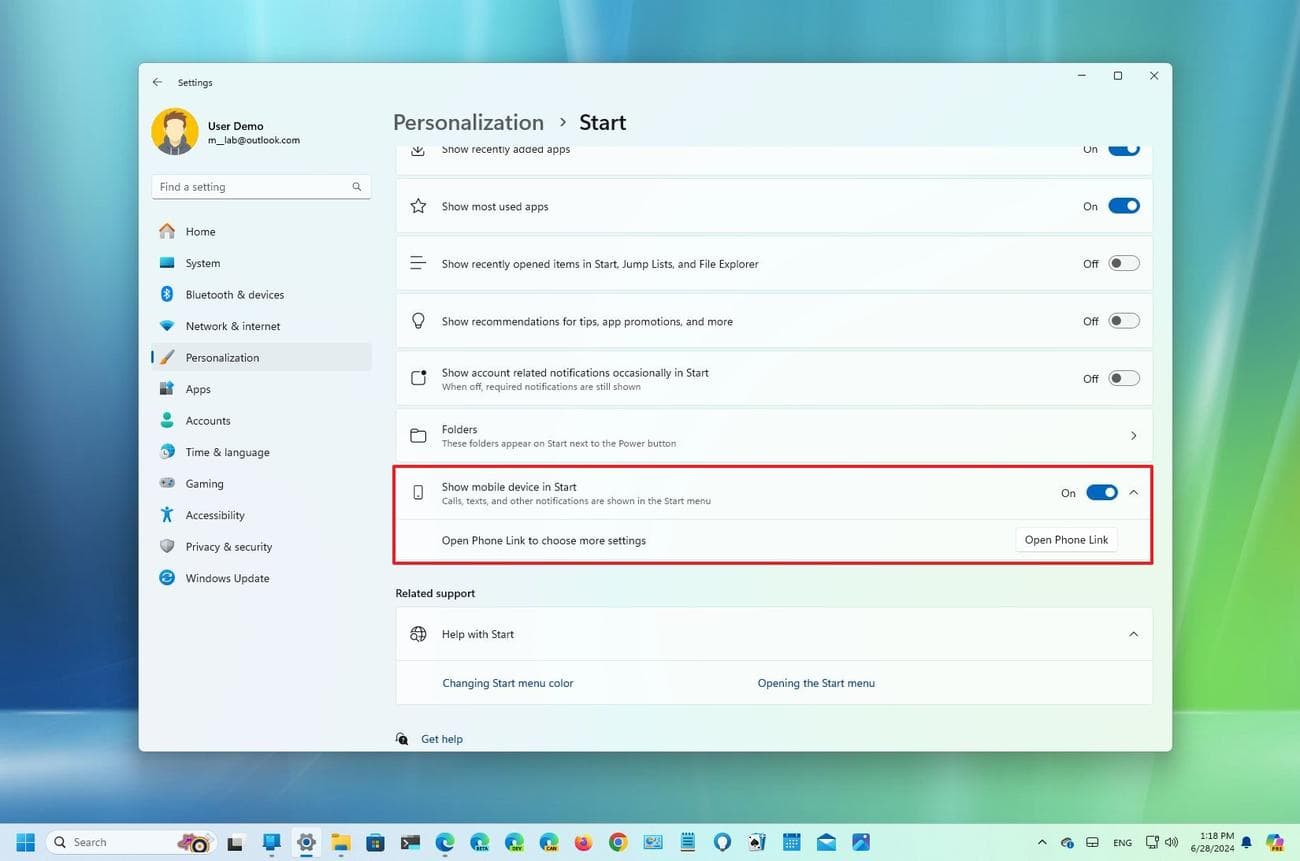Open Changing Start menu color link
1300x861 pixels.
coord(508,683)
